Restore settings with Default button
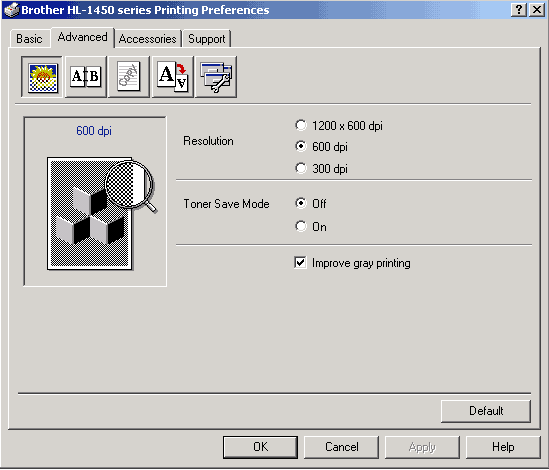Image resolution: width=549 pixels, height=470 pixels. point(486,411)
